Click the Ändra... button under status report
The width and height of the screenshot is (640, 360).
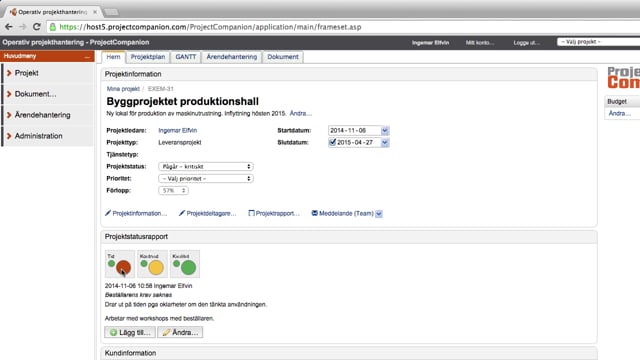pos(180,332)
